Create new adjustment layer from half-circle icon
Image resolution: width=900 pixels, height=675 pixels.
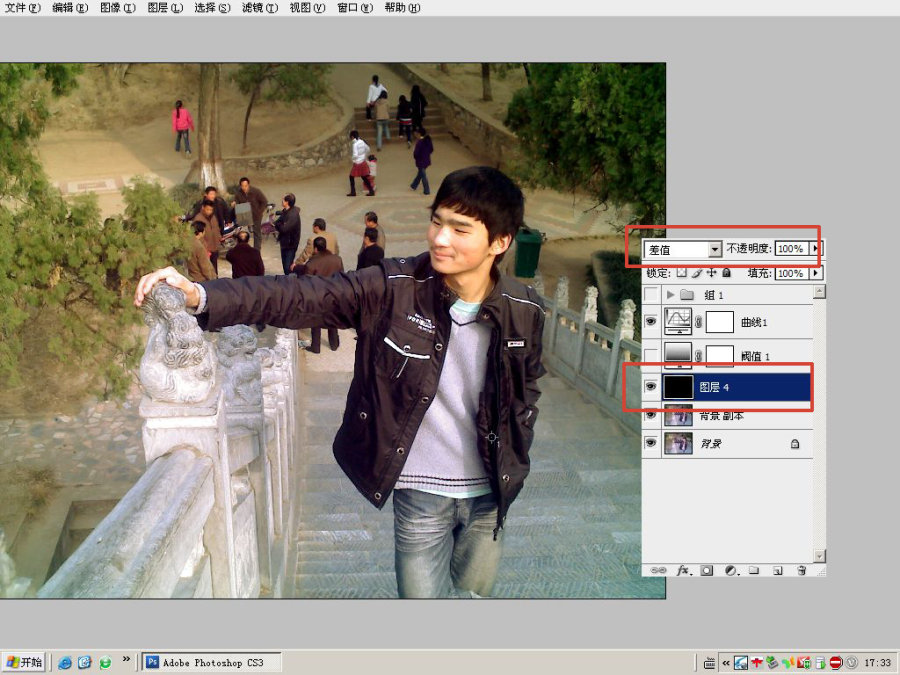coord(731,570)
